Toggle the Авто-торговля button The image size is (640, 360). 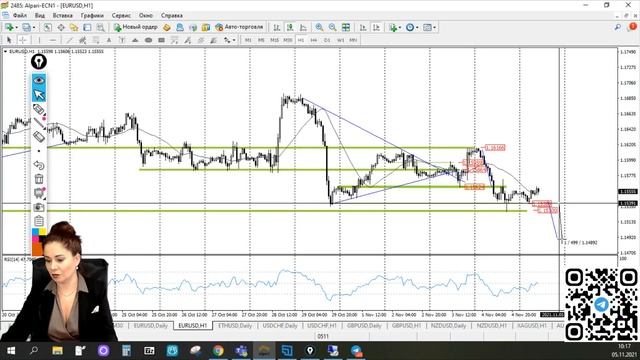[x=239, y=27]
